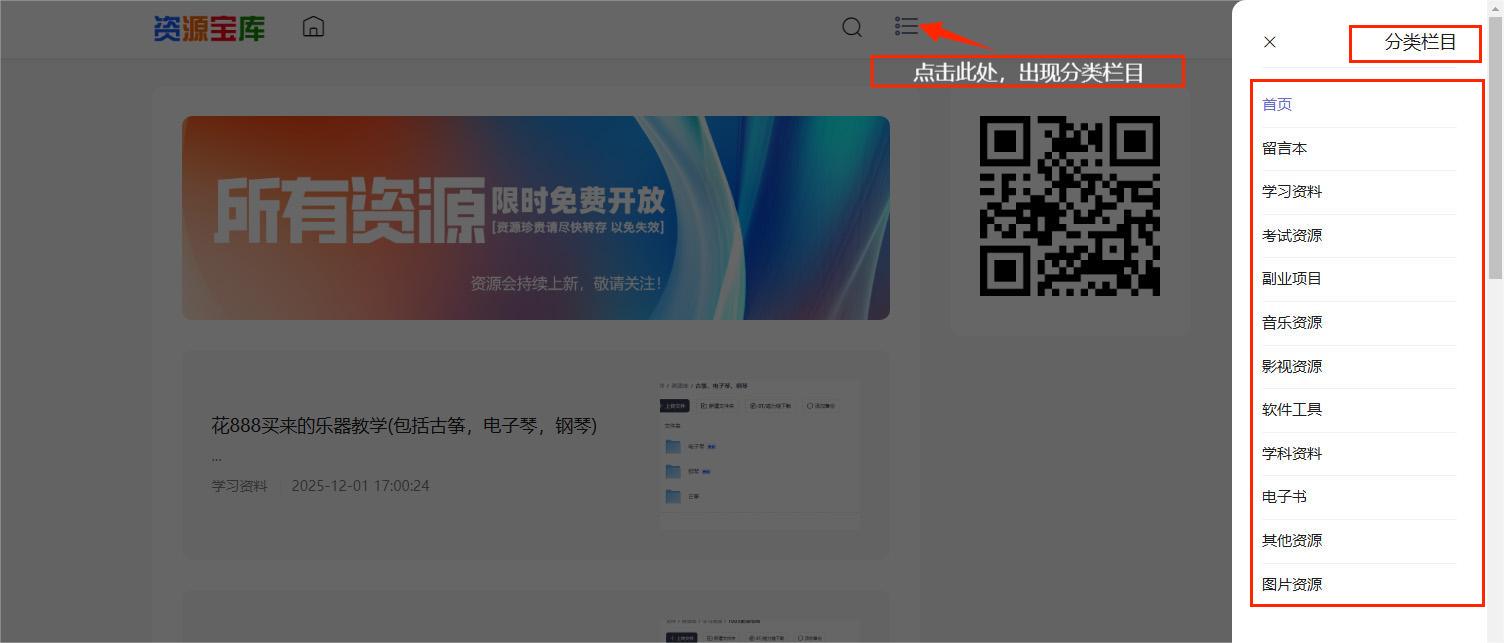The image size is (1504, 643).
Task: Click 学习资料 tag under the article
Action: (239, 486)
